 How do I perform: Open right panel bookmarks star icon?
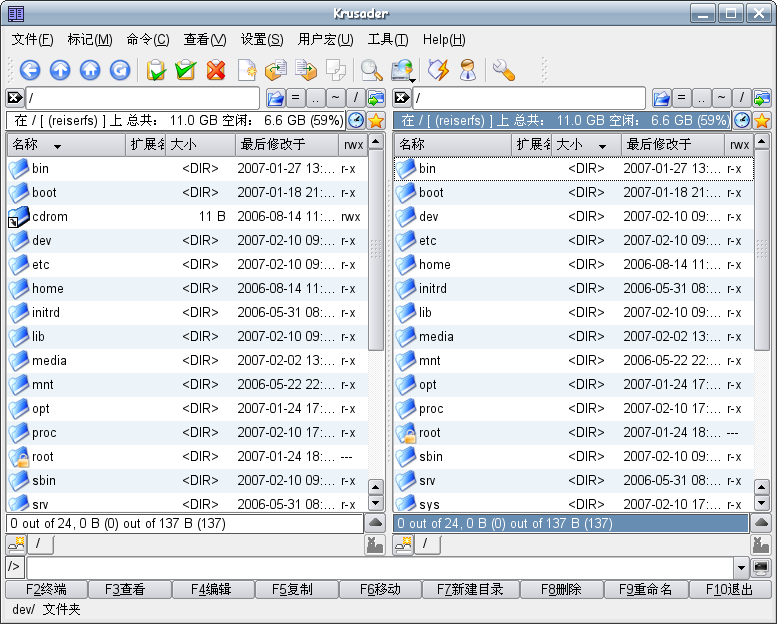click(762, 120)
